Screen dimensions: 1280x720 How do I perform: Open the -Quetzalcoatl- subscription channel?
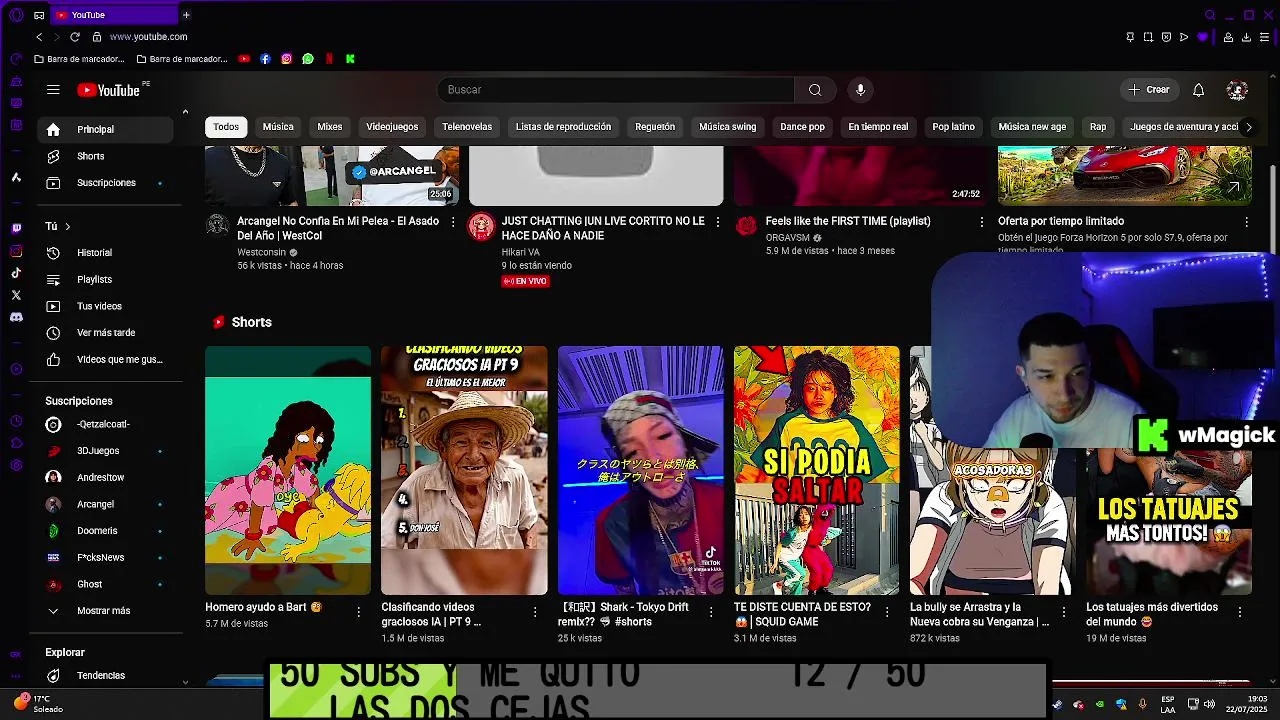click(x=105, y=424)
